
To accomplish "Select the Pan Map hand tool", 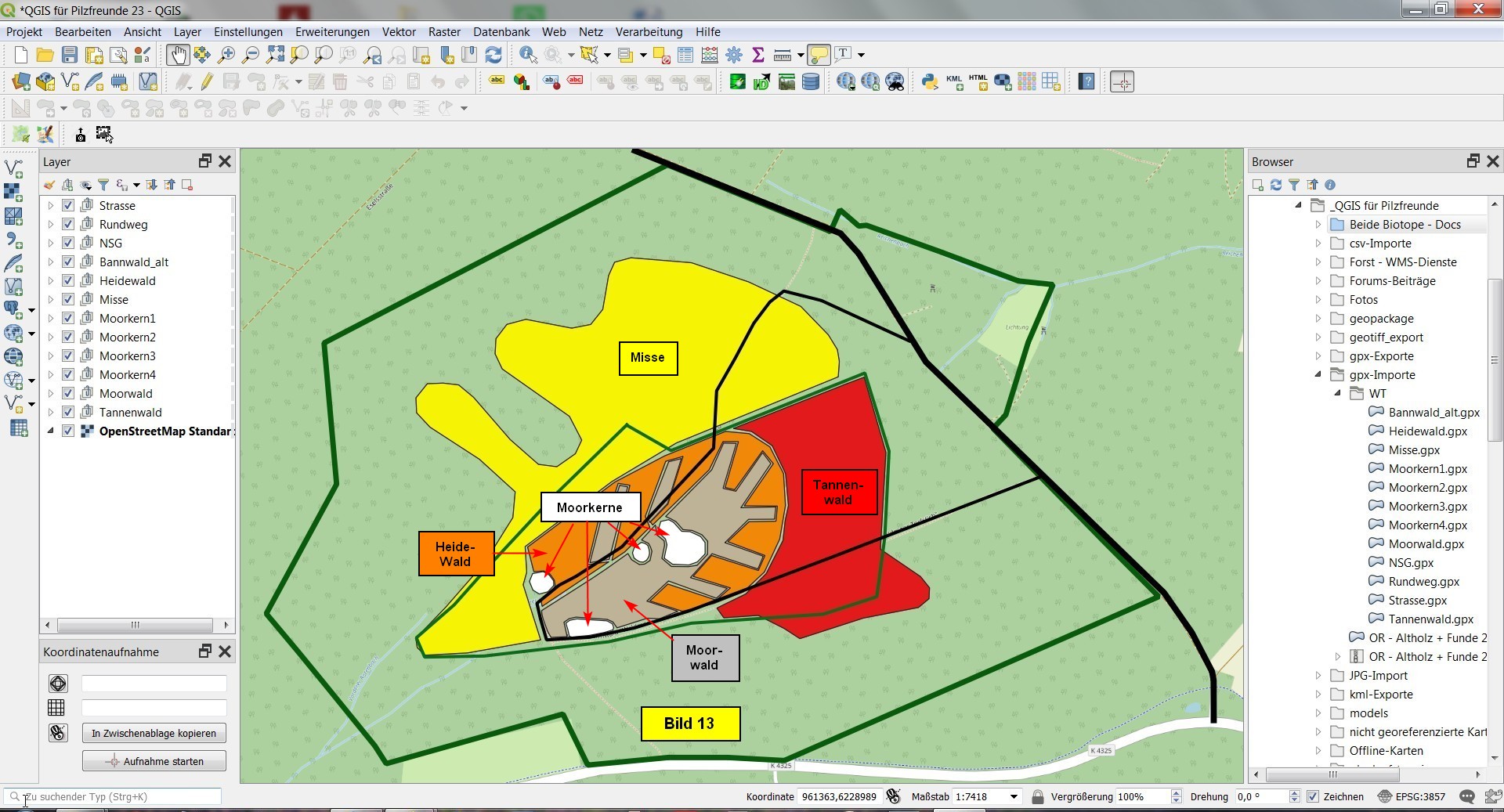I will 178,55.
